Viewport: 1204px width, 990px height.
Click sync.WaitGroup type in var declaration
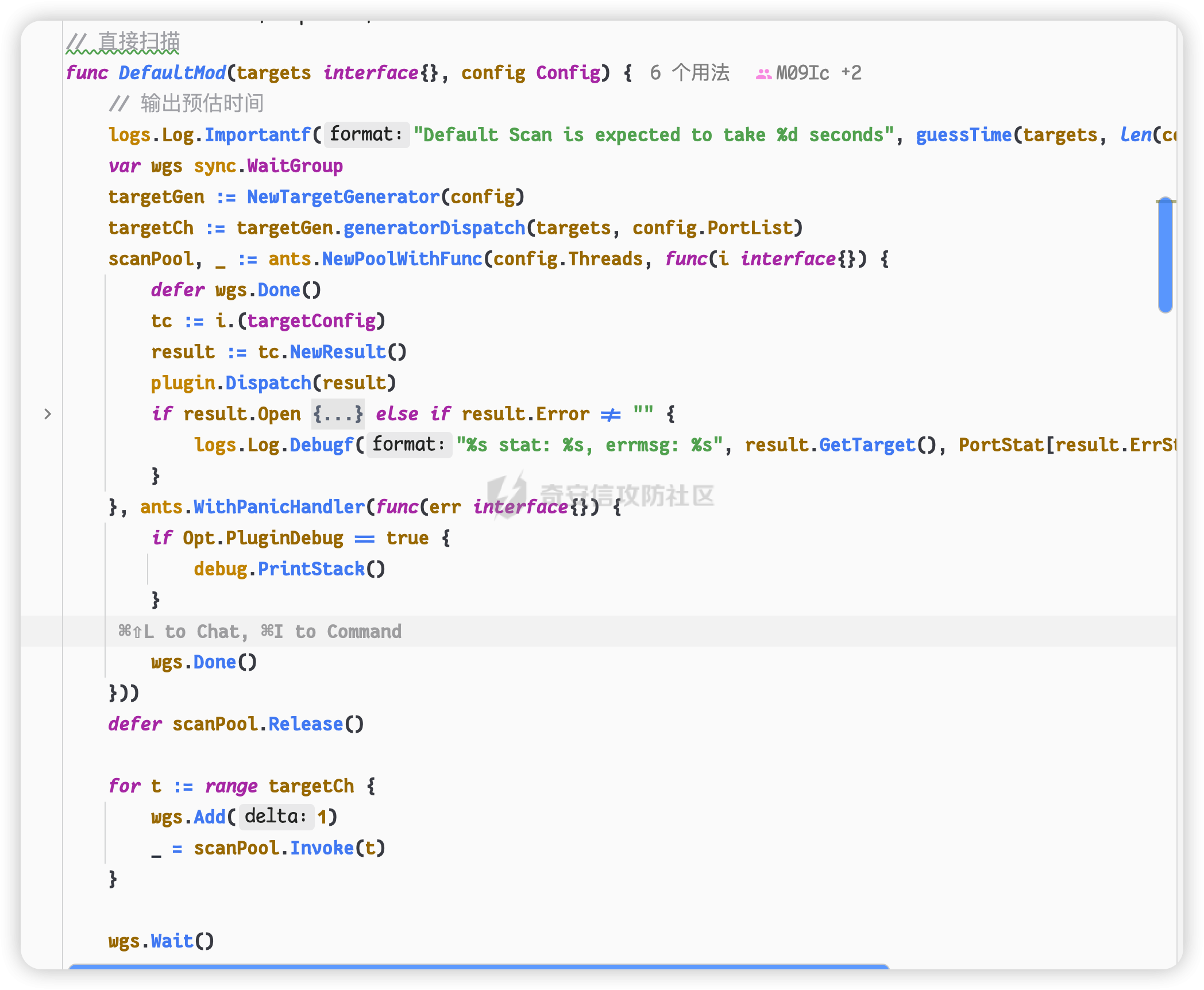[268, 166]
